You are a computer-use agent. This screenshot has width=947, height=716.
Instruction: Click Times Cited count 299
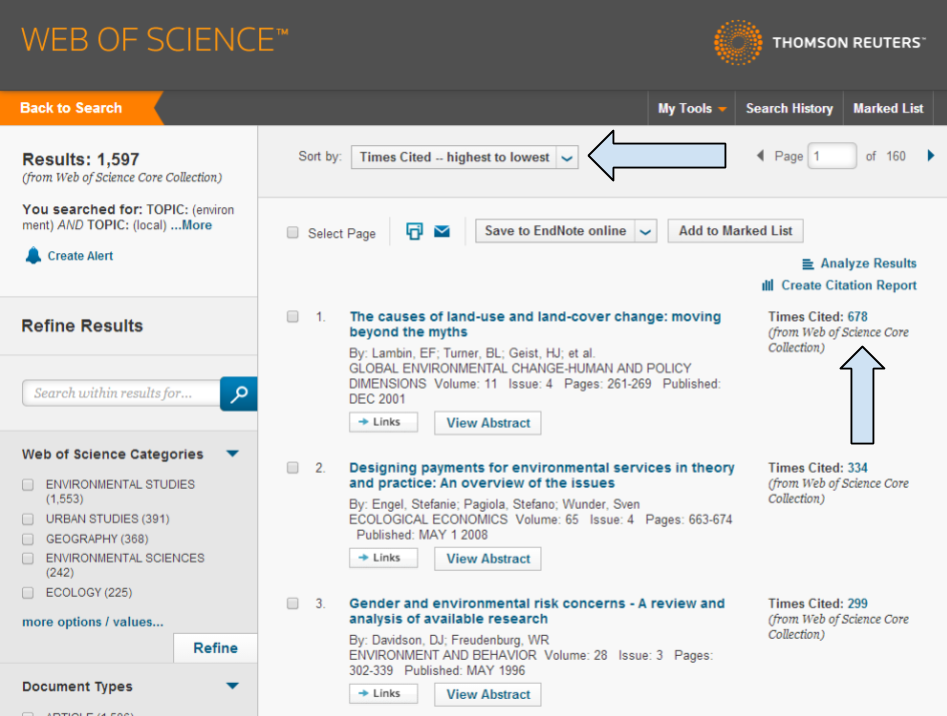[857, 603]
